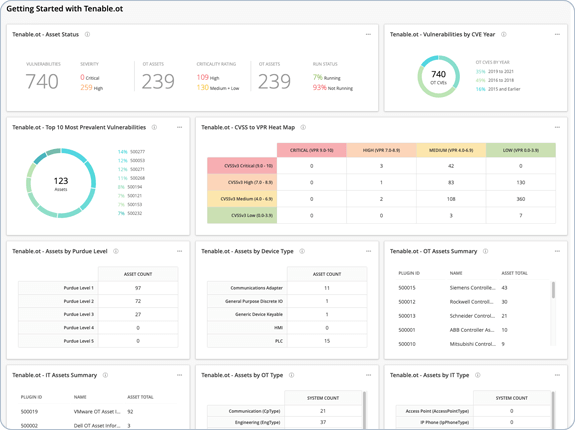This screenshot has width=575, height=430.
Task: Show info for Assets by Purdue Level
Action: pos(116,251)
